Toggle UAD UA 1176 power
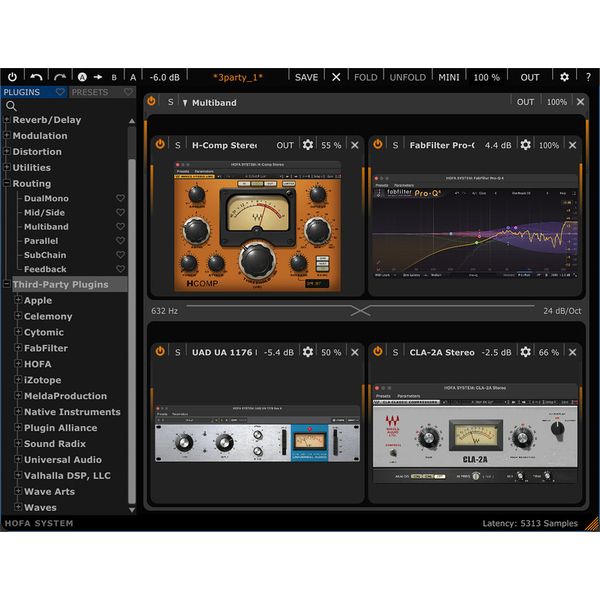Viewport: 600px width, 600px height. coord(160,352)
